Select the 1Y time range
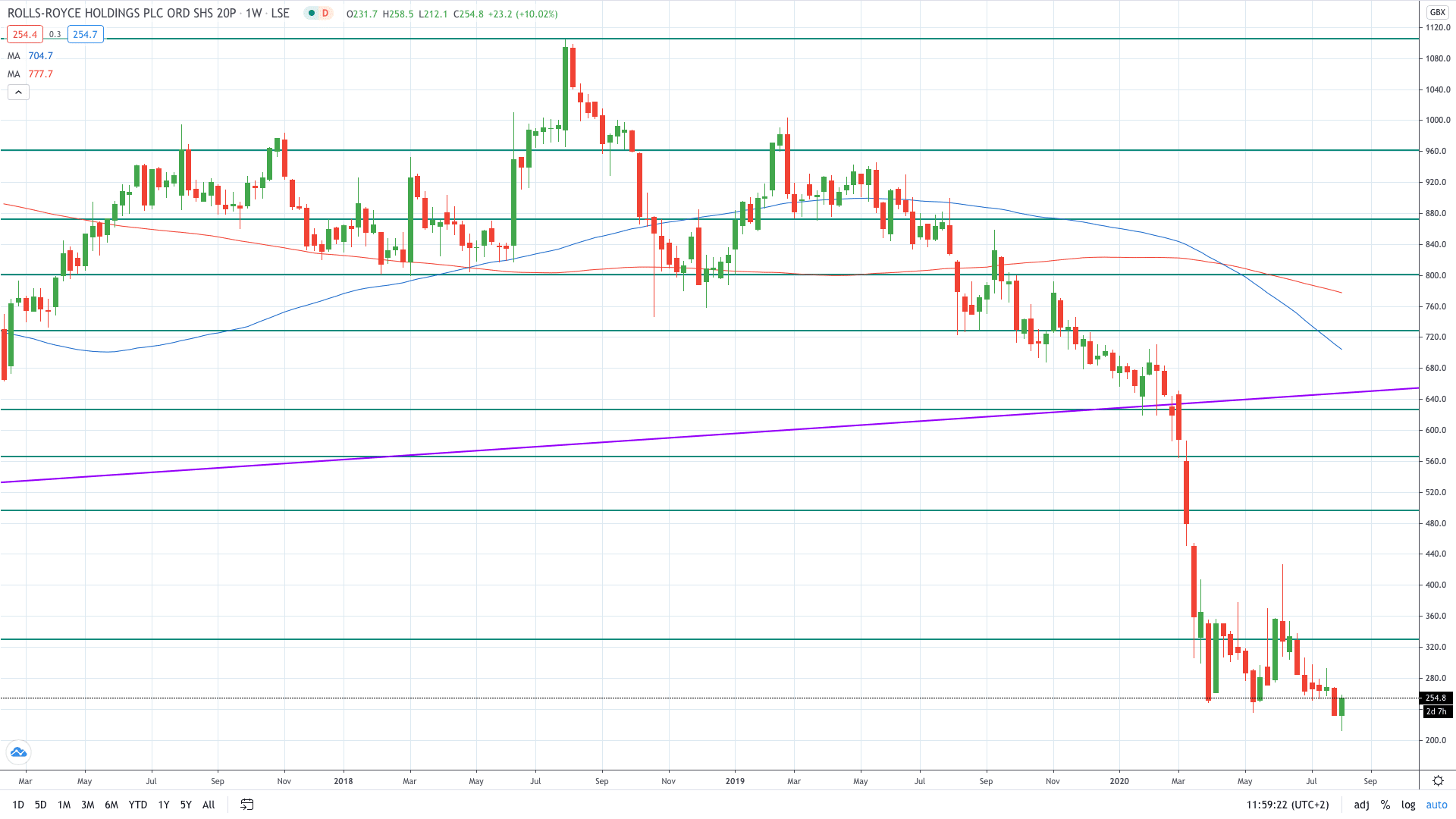The image size is (1456, 819). click(164, 805)
